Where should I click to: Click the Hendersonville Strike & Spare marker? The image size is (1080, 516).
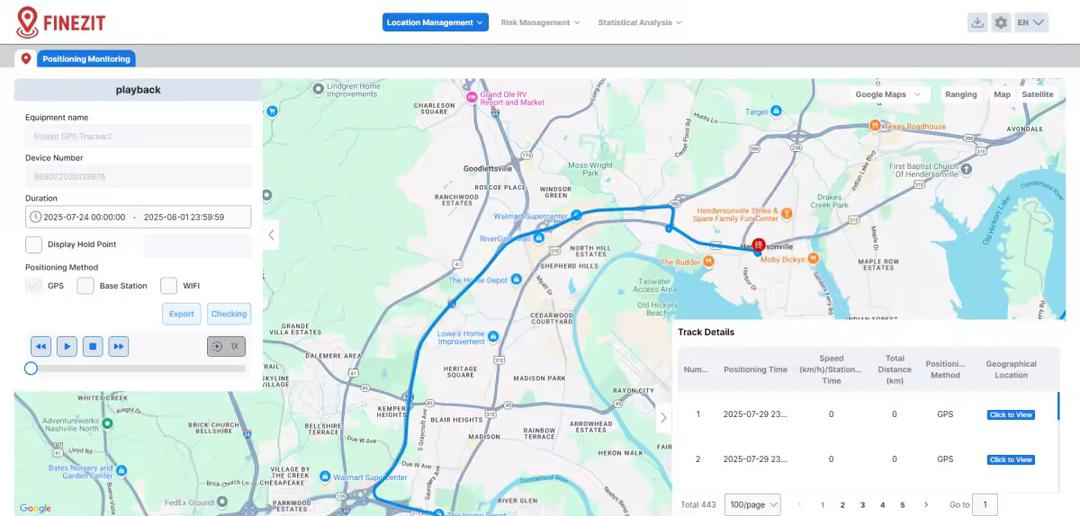tap(787, 212)
